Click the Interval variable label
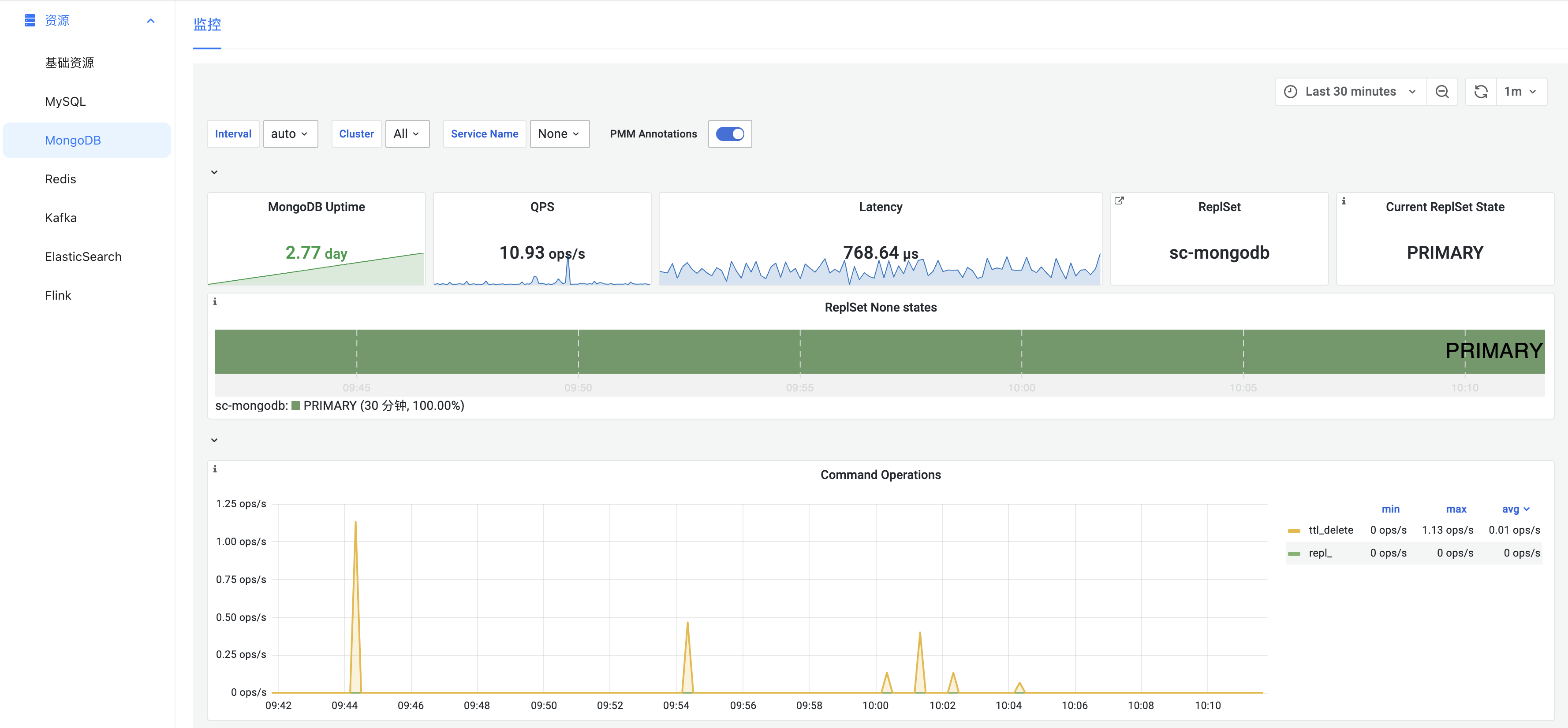The height and width of the screenshot is (728, 1568). 233,134
